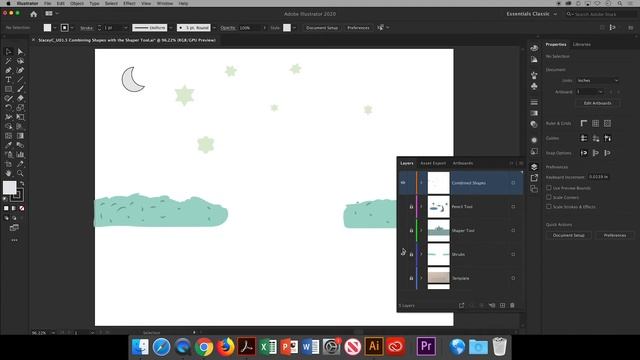Select the Paintbrush tool
The height and width of the screenshot is (360, 640).
tap(20, 89)
